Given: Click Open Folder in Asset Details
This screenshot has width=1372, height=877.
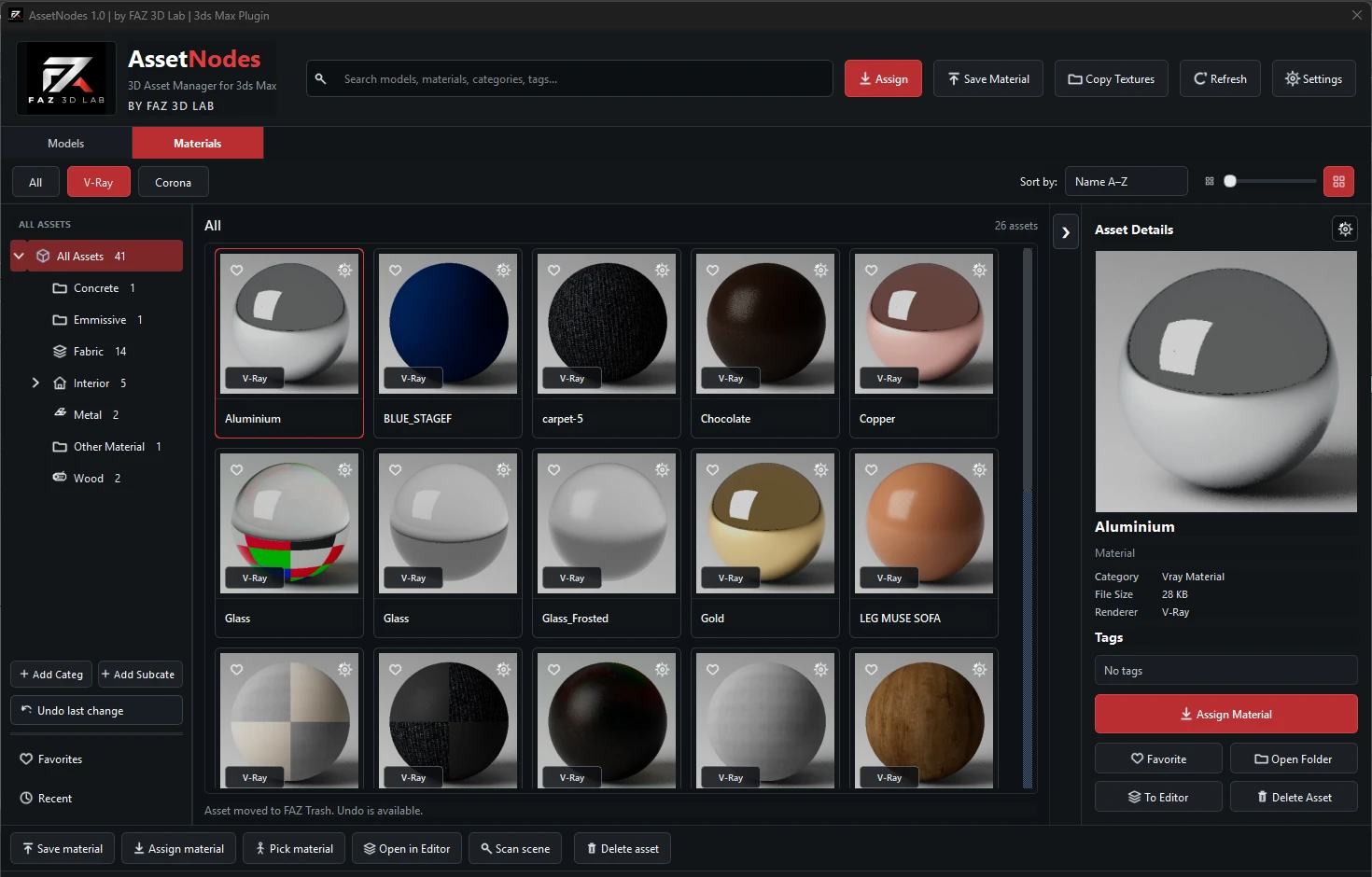Looking at the screenshot, I should coord(1294,759).
